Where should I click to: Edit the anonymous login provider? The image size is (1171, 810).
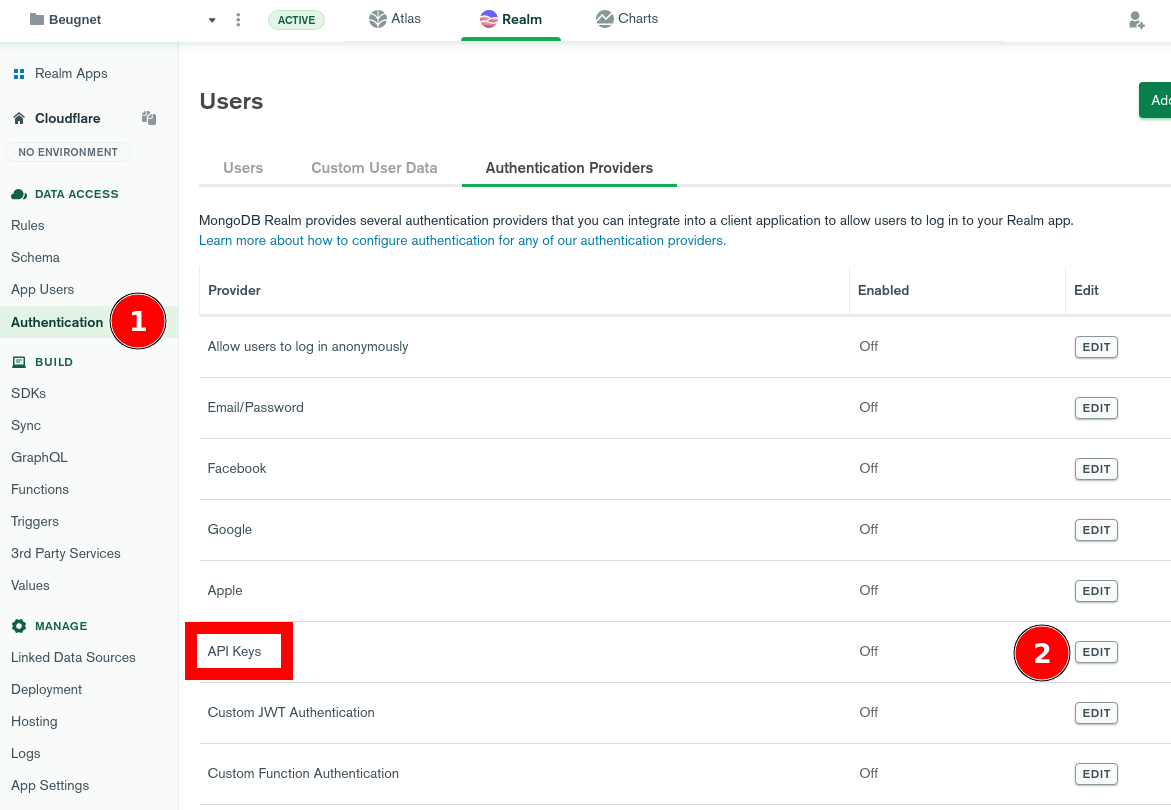click(1096, 347)
